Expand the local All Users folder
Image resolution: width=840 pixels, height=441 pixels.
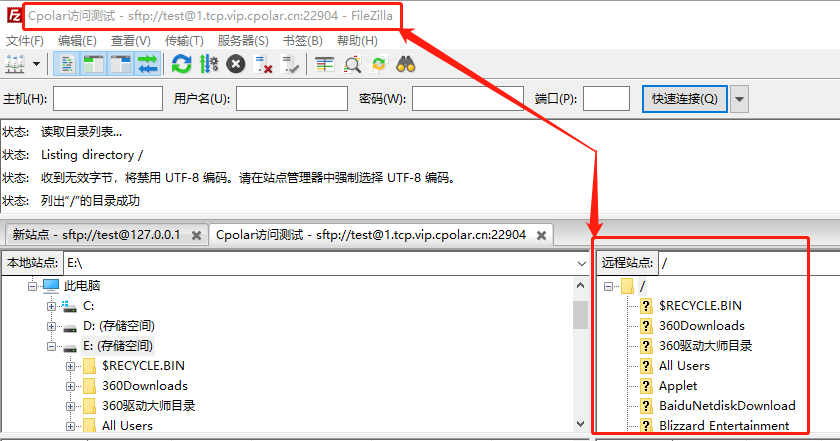(x=70, y=427)
